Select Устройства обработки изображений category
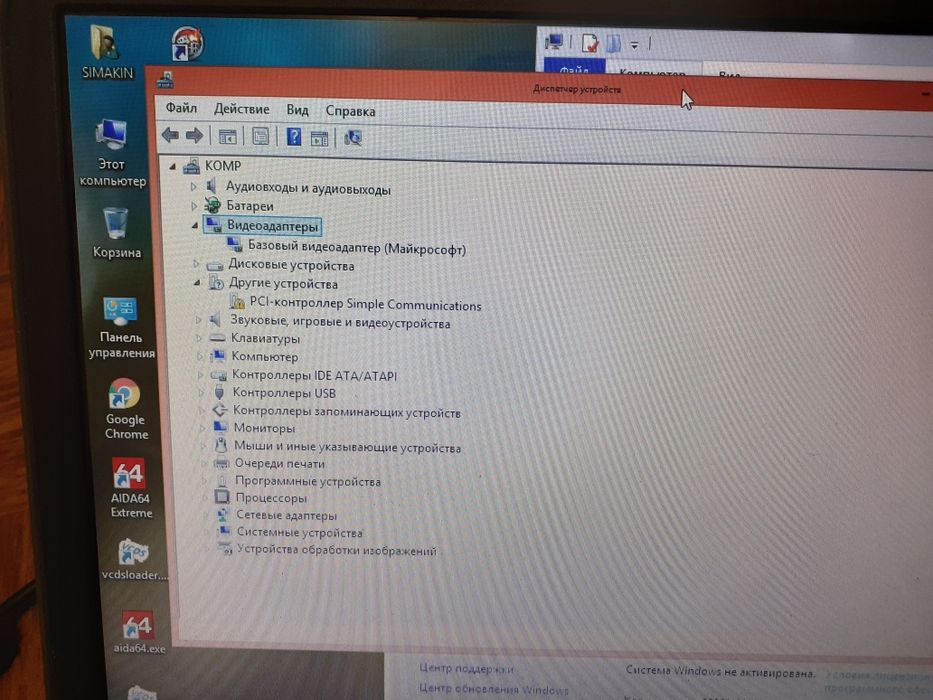The height and width of the screenshot is (700, 933). point(337,550)
